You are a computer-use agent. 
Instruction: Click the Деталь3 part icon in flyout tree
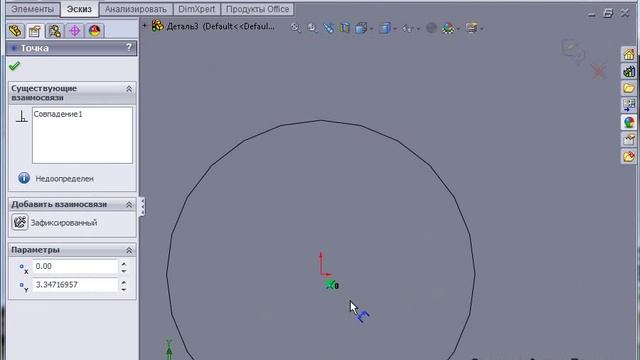pos(158,26)
